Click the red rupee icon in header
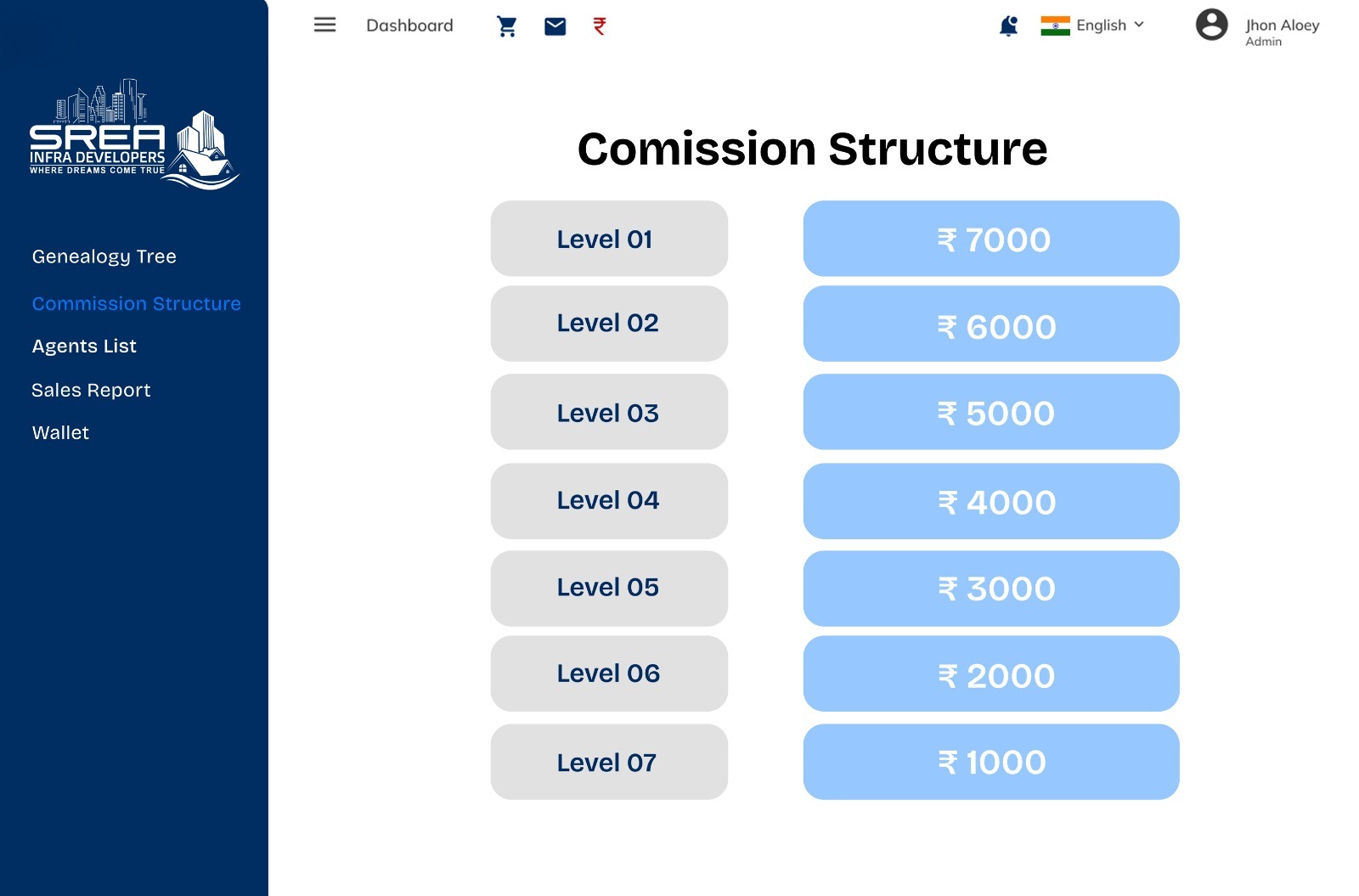1359x896 pixels. pos(600,26)
